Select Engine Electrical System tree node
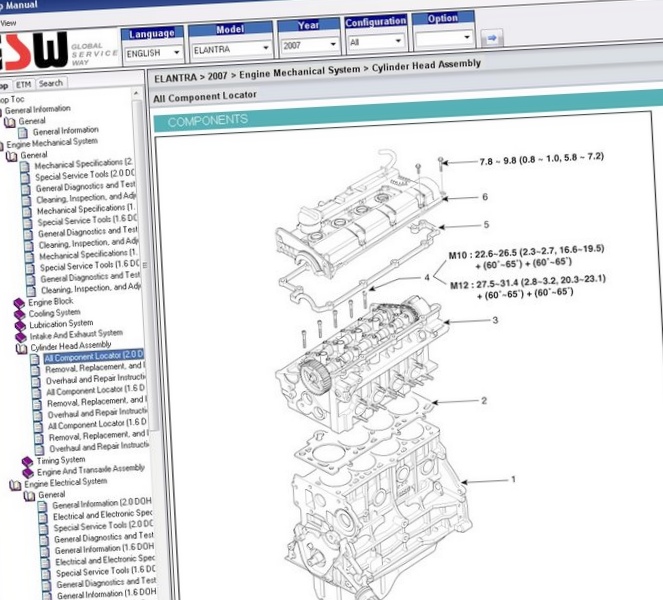The image size is (663, 600). point(66,482)
